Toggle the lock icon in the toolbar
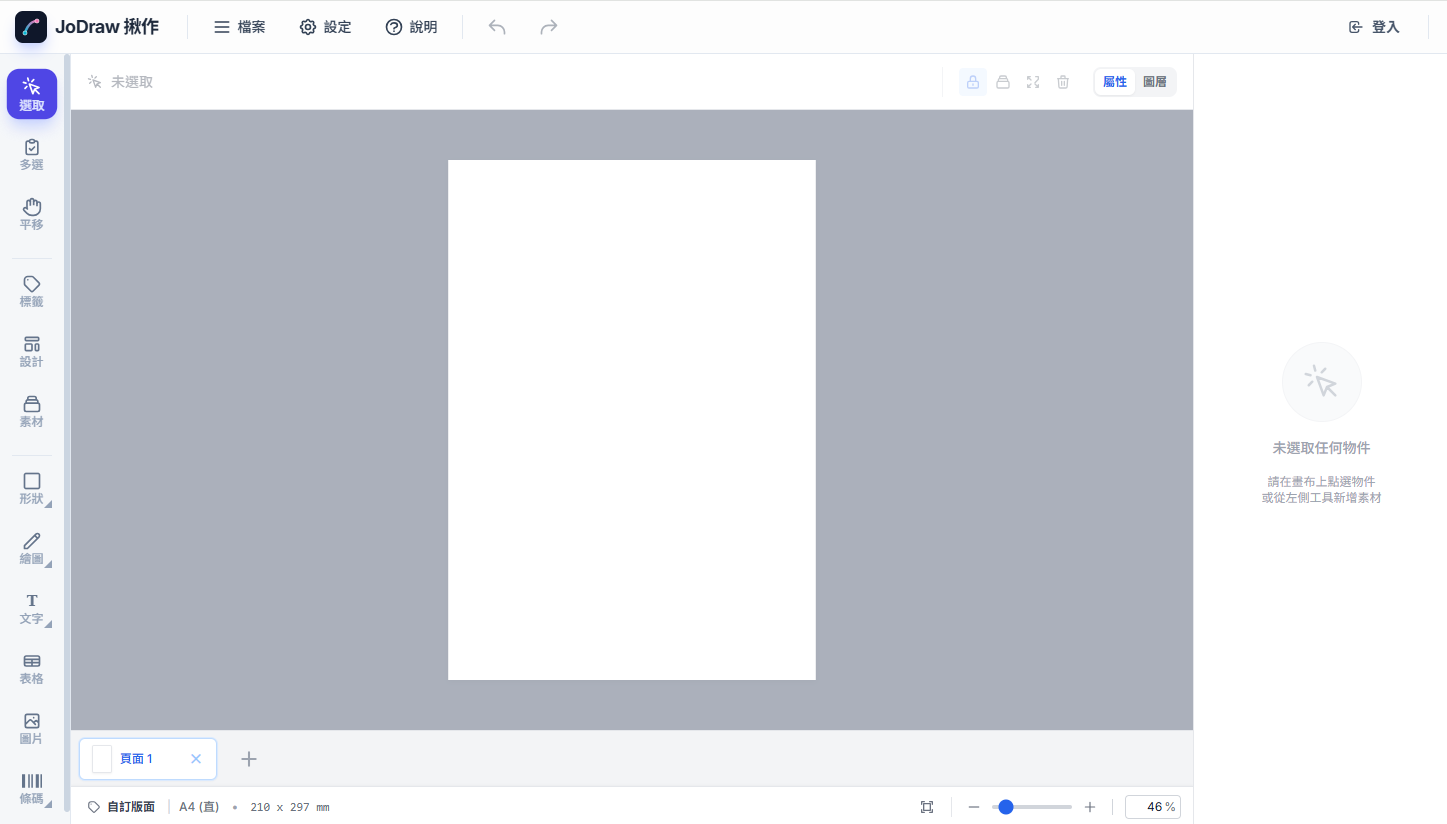The height and width of the screenshot is (824, 1447). coord(972,81)
